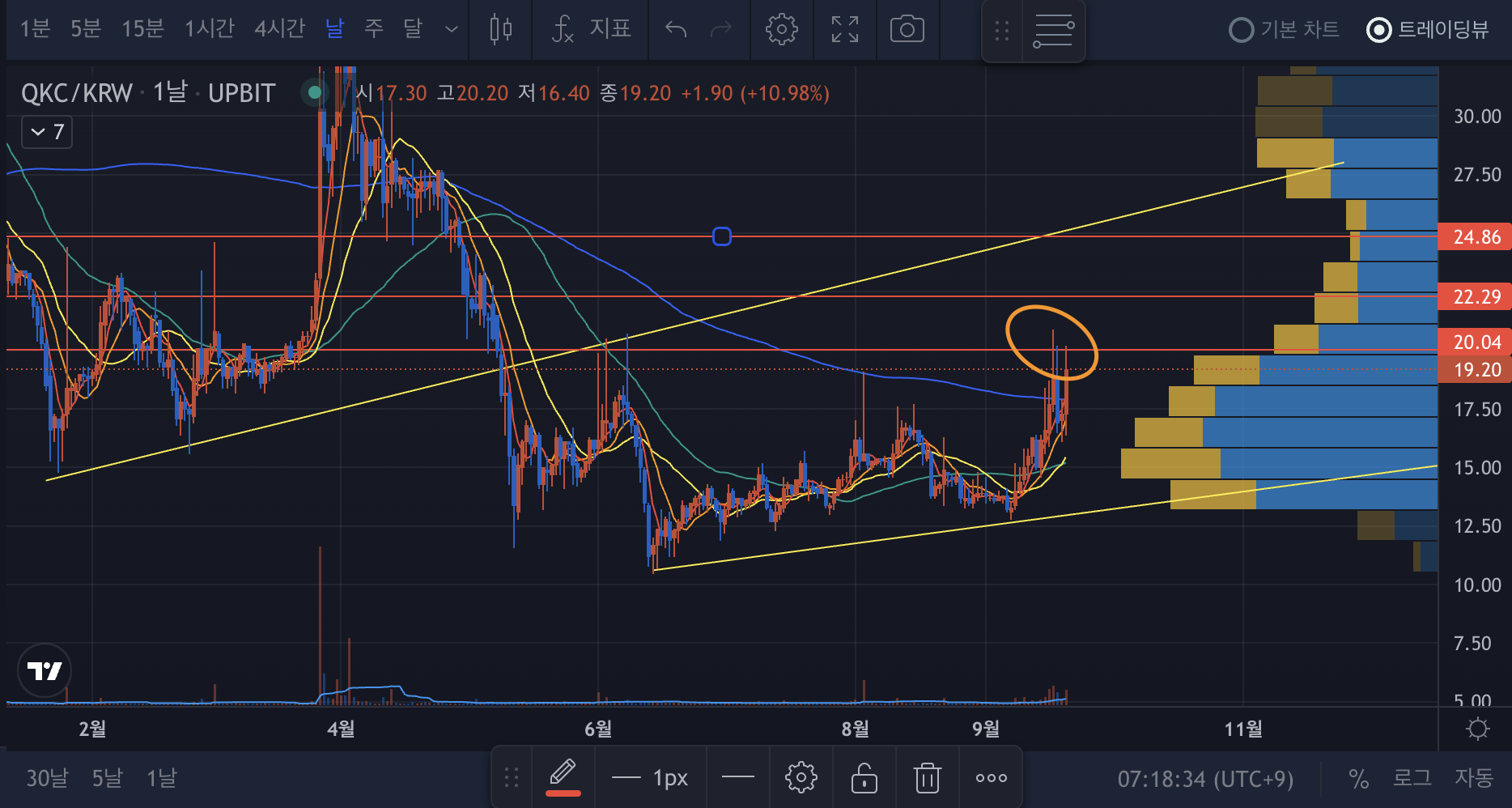Image resolution: width=1512 pixels, height=808 pixels.
Task: Select the 기본 차트 radio option
Action: pyautogui.click(x=1284, y=30)
